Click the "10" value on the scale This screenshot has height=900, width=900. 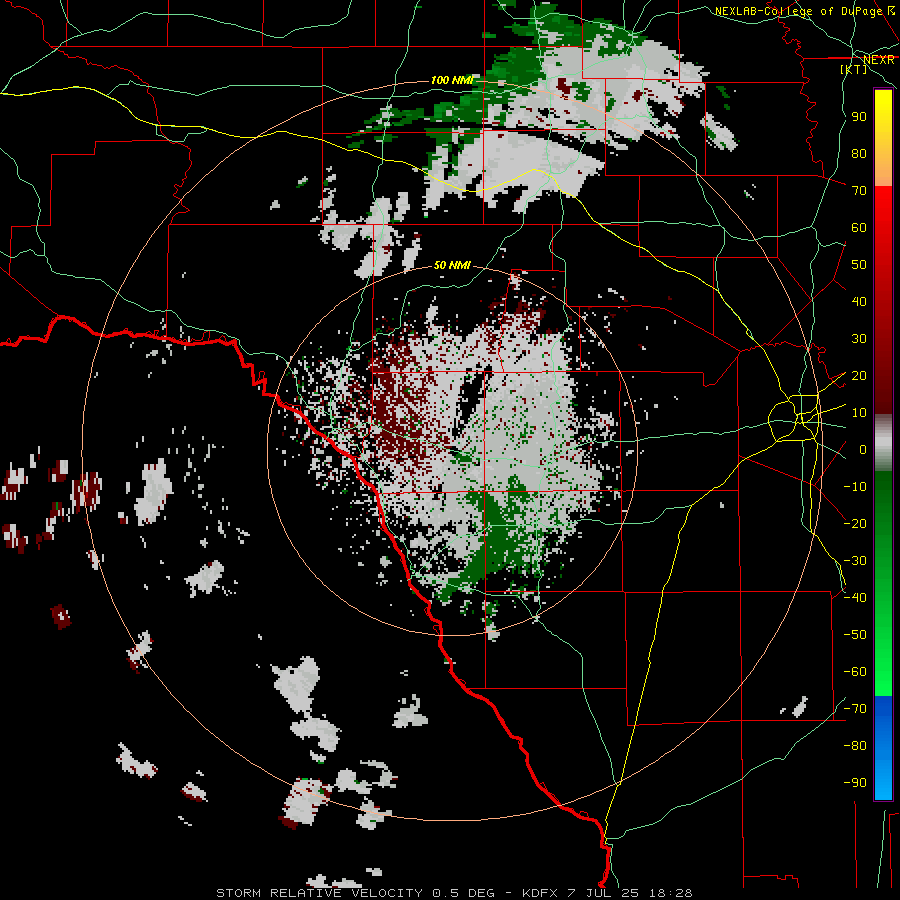click(859, 413)
